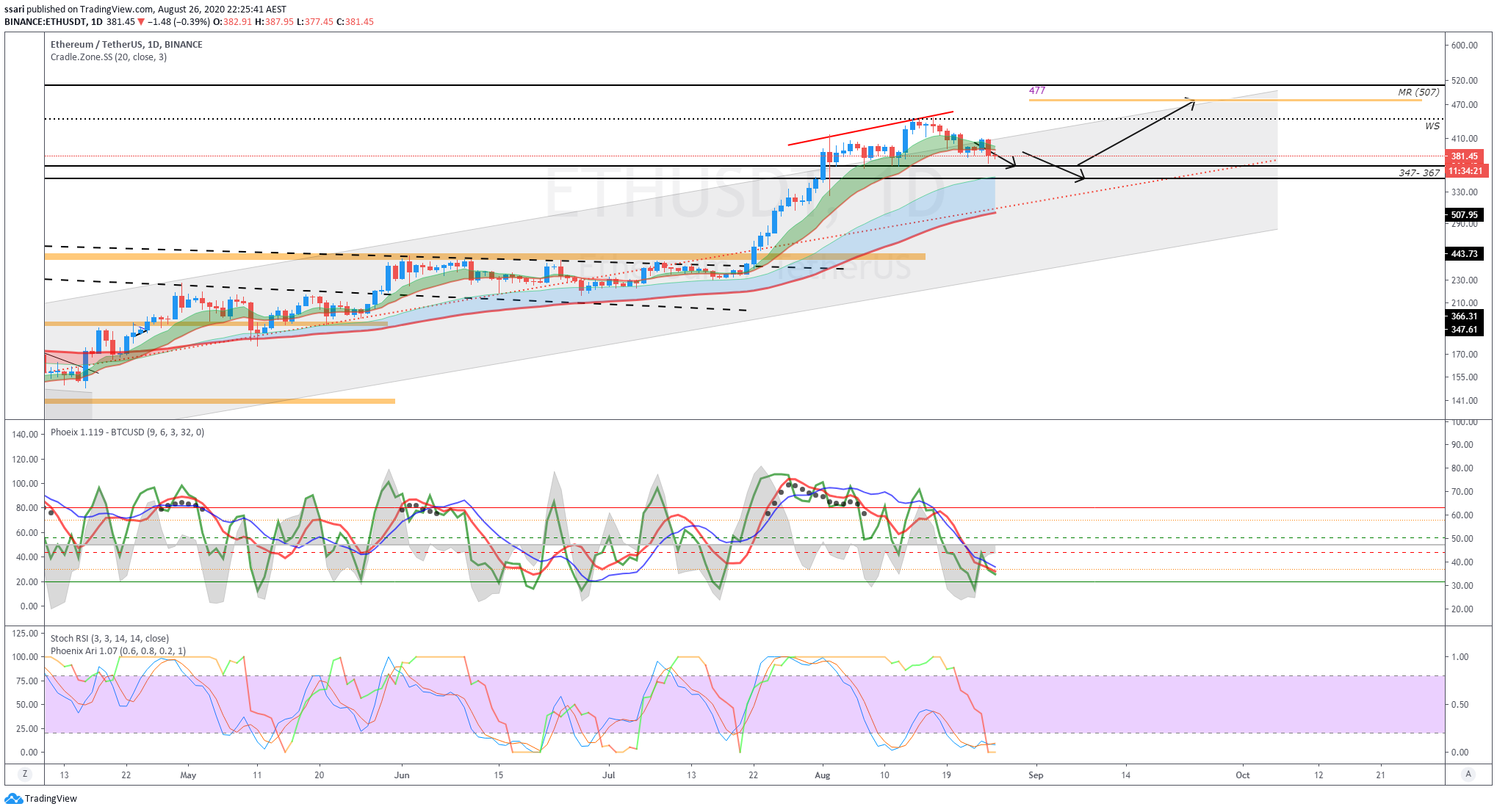Click the 140.00 value on Phoeix scale
The height and width of the screenshot is (812, 1497).
tap(25, 434)
